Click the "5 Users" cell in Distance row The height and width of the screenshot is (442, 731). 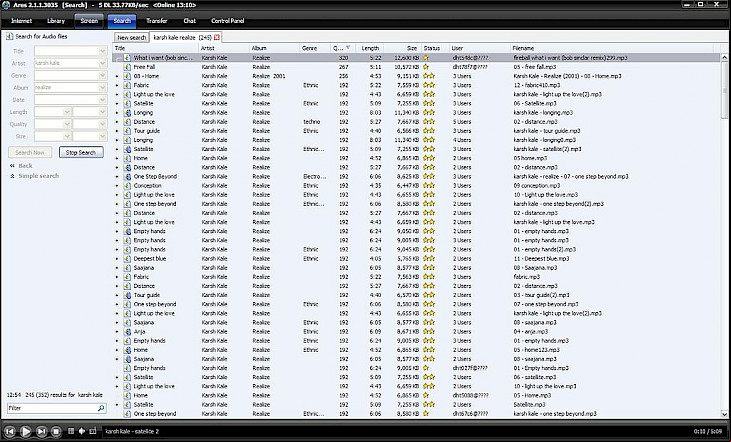click(462, 122)
